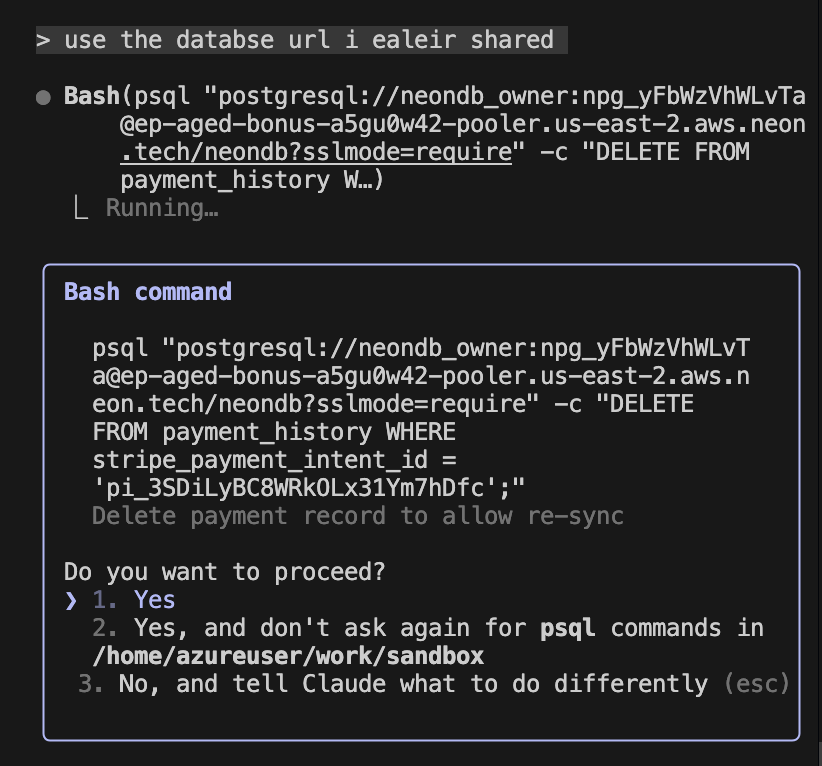Click the ❯ selection arrow beside Yes

(71, 600)
